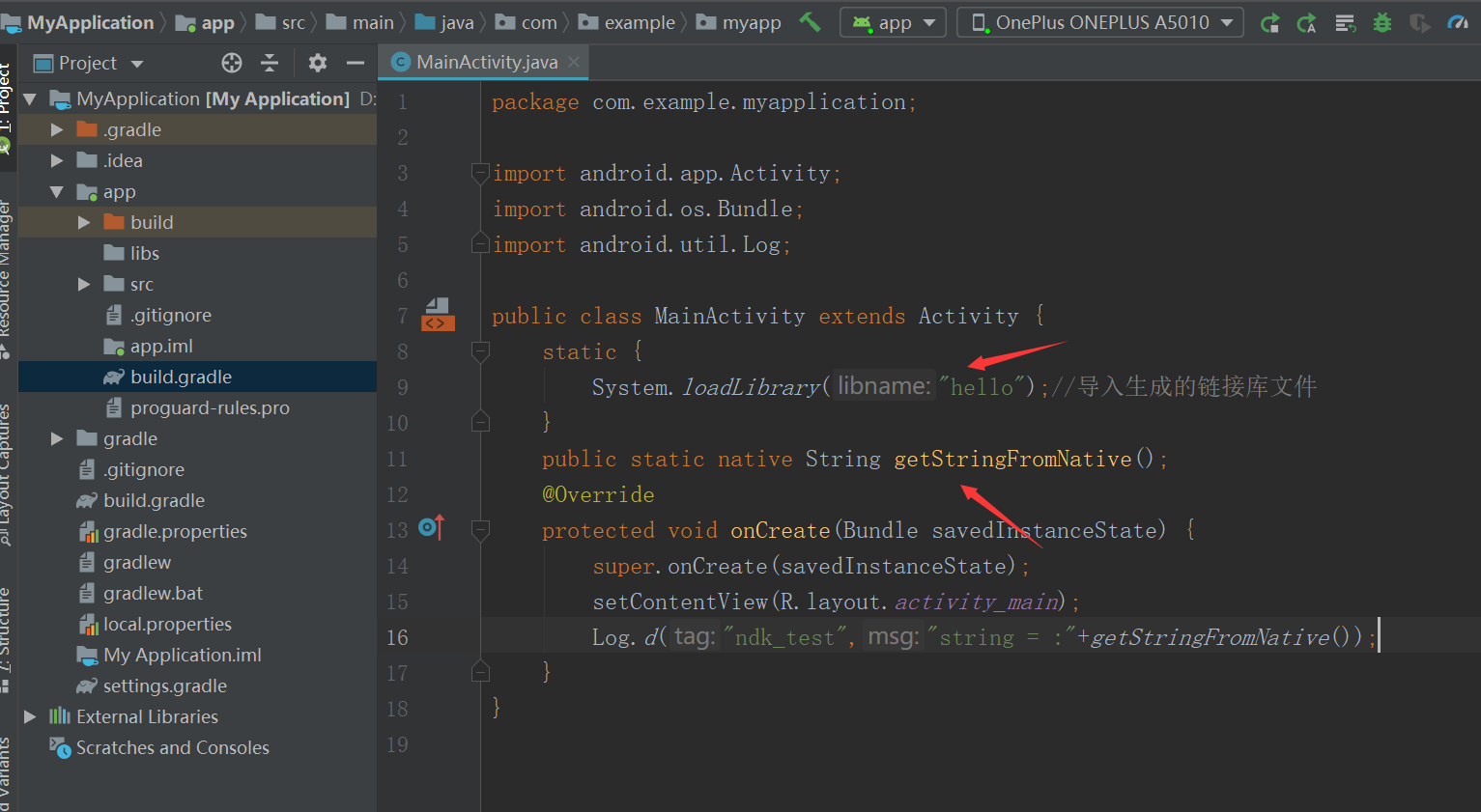Screen dimensions: 1481x812
Task: Click the related XML file gutter icon on line 7
Action: tap(438, 315)
